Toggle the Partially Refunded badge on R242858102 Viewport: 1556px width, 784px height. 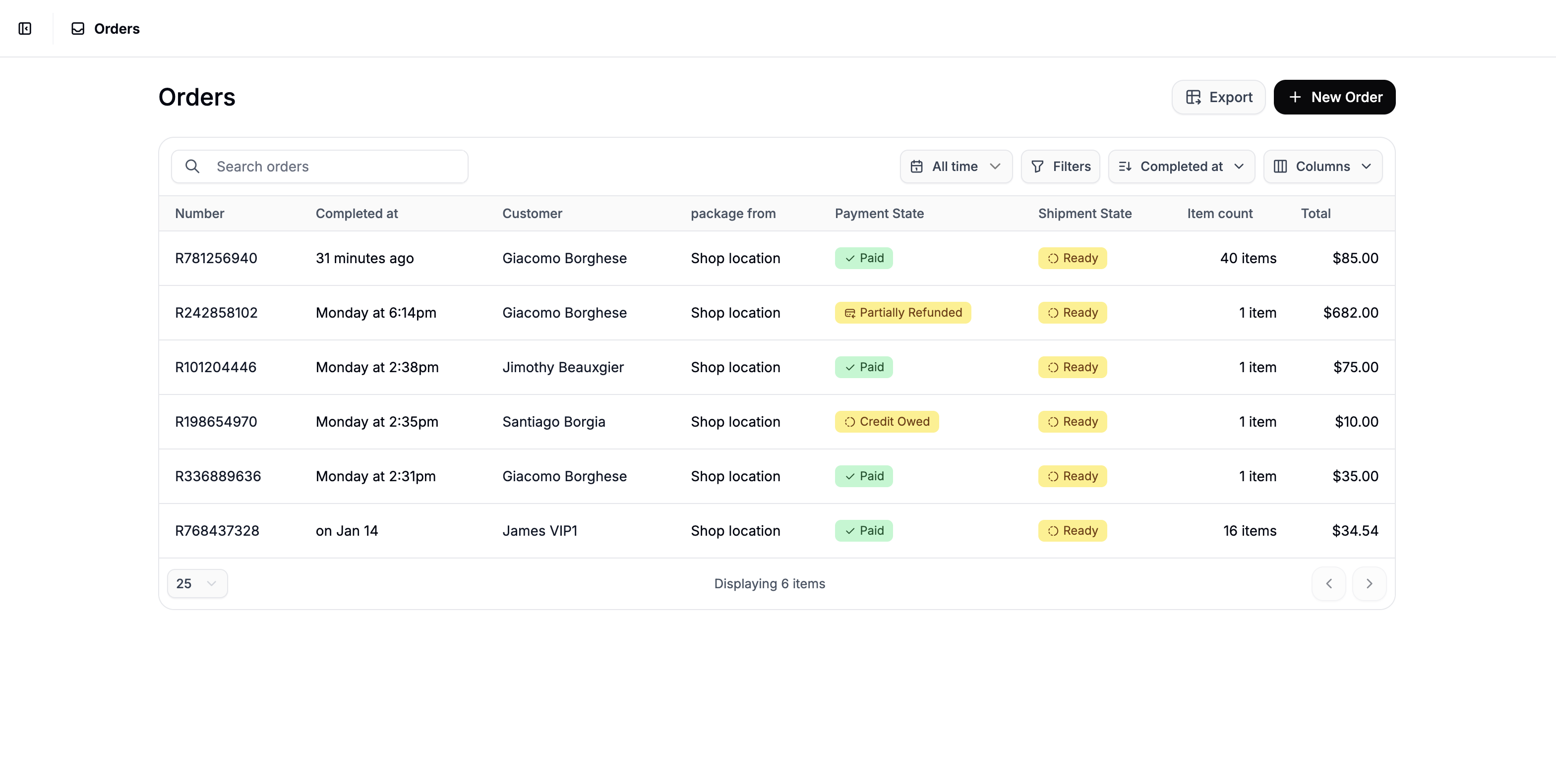tap(902, 313)
